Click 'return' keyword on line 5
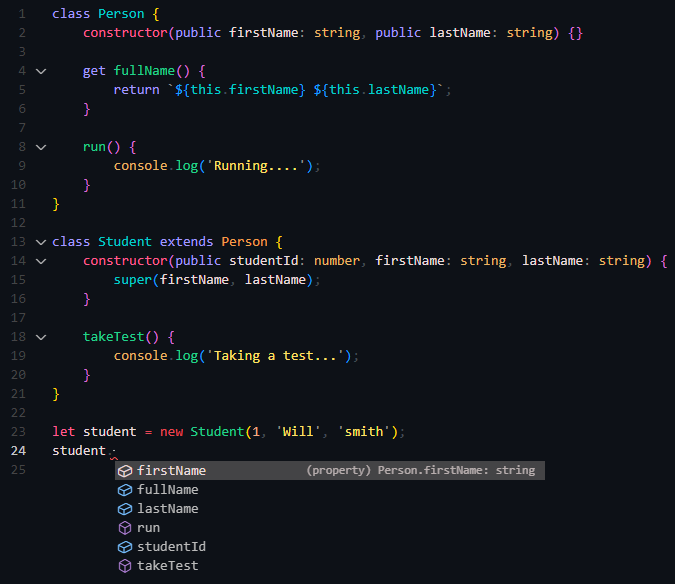 [x=136, y=90]
